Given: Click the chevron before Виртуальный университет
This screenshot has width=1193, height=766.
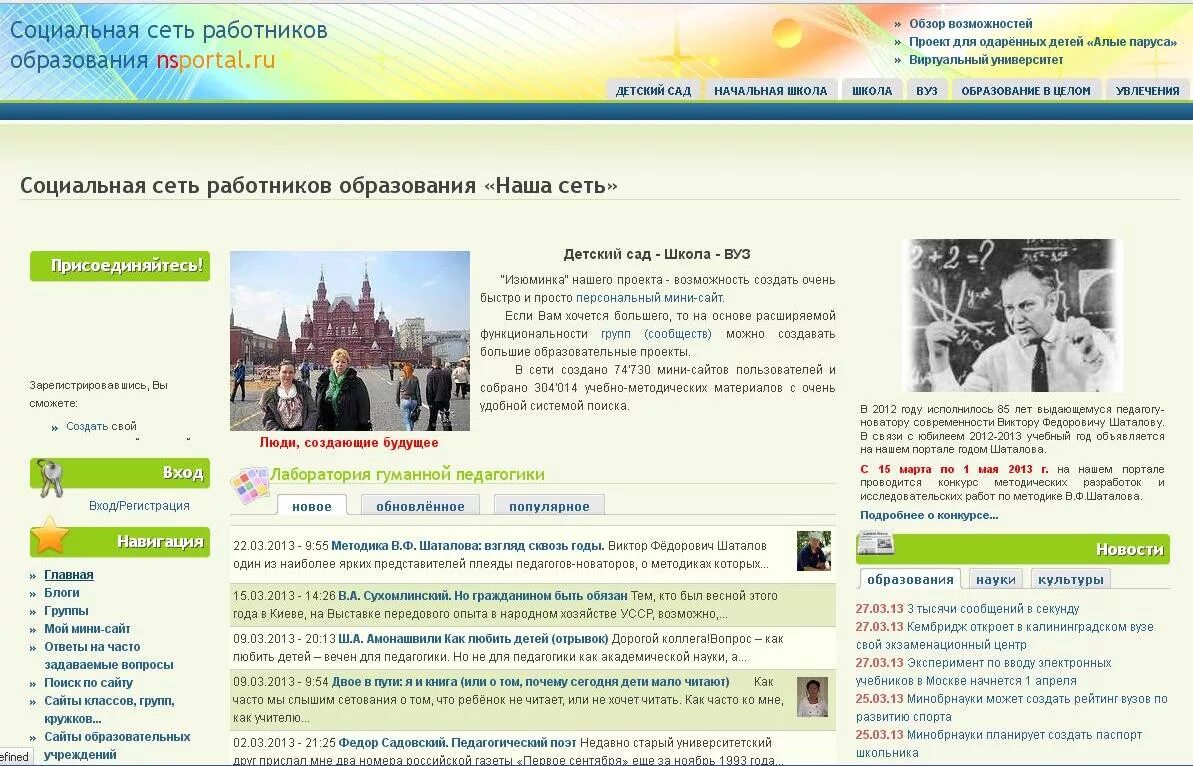Looking at the screenshot, I should click(x=898, y=58).
